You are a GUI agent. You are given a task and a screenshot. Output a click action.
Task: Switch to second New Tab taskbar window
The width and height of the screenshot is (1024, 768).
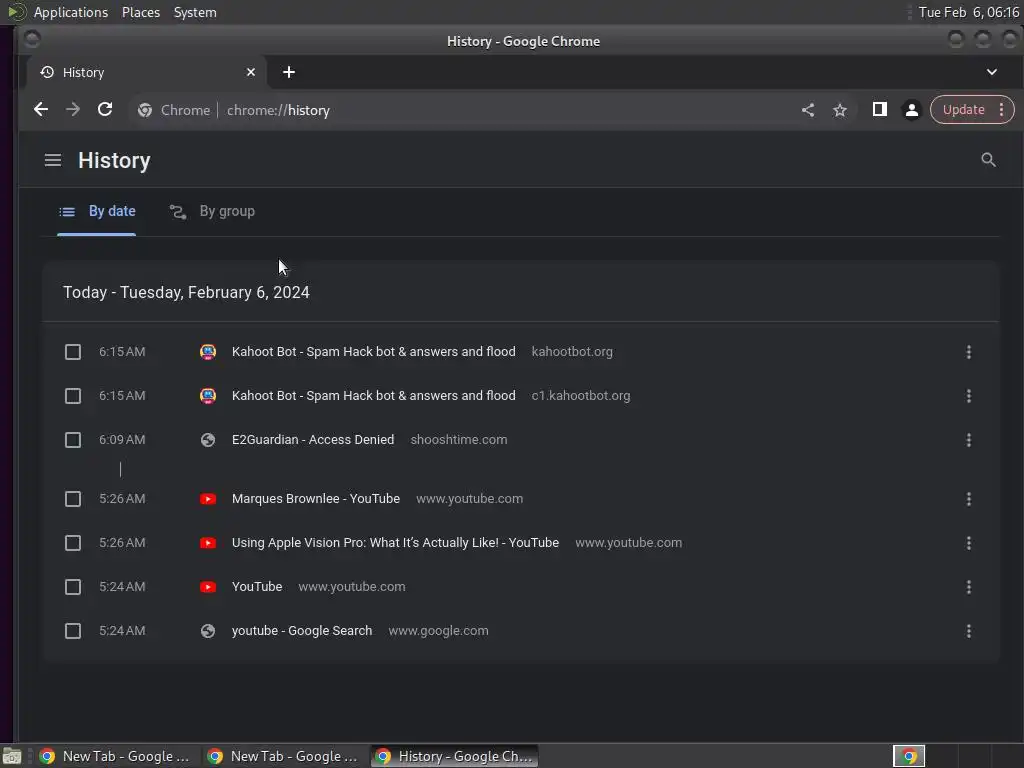pyautogui.click(x=283, y=756)
